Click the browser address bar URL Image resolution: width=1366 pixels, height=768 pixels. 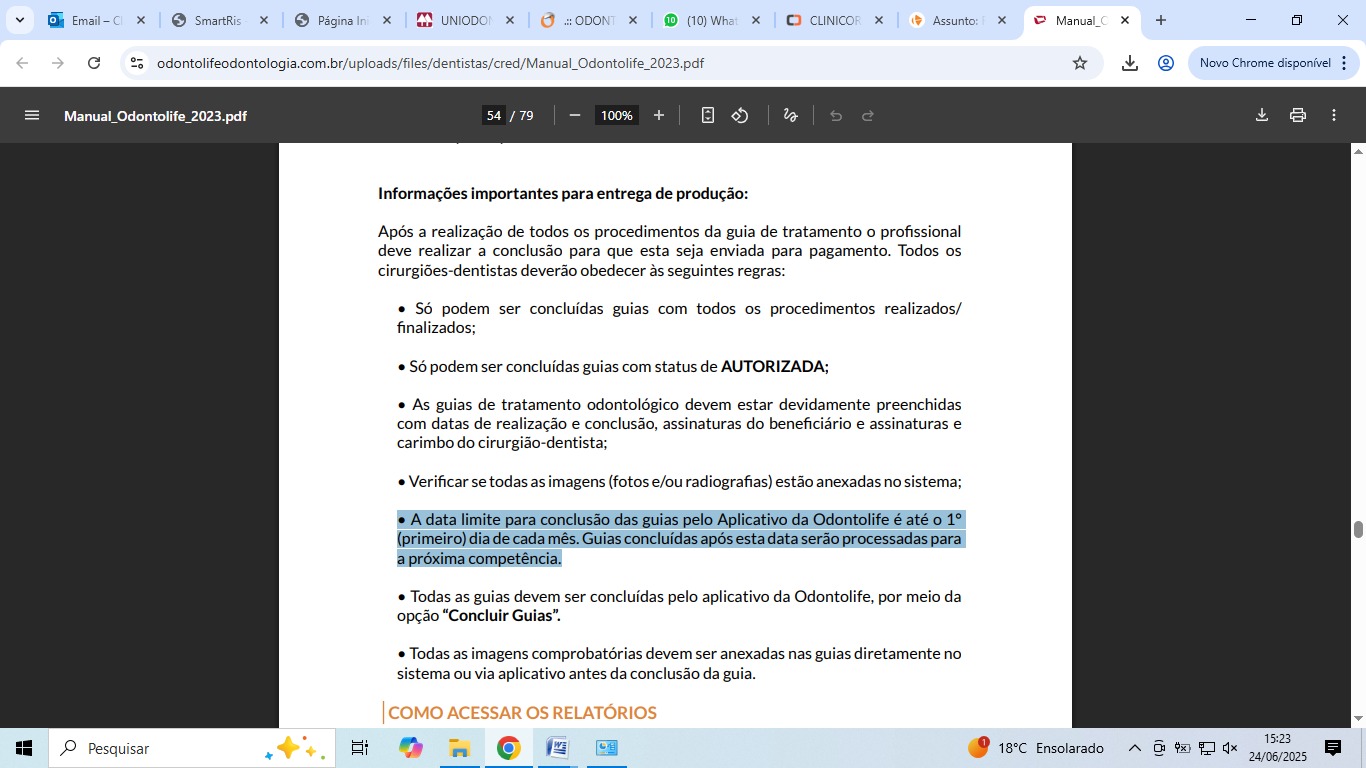(x=431, y=63)
